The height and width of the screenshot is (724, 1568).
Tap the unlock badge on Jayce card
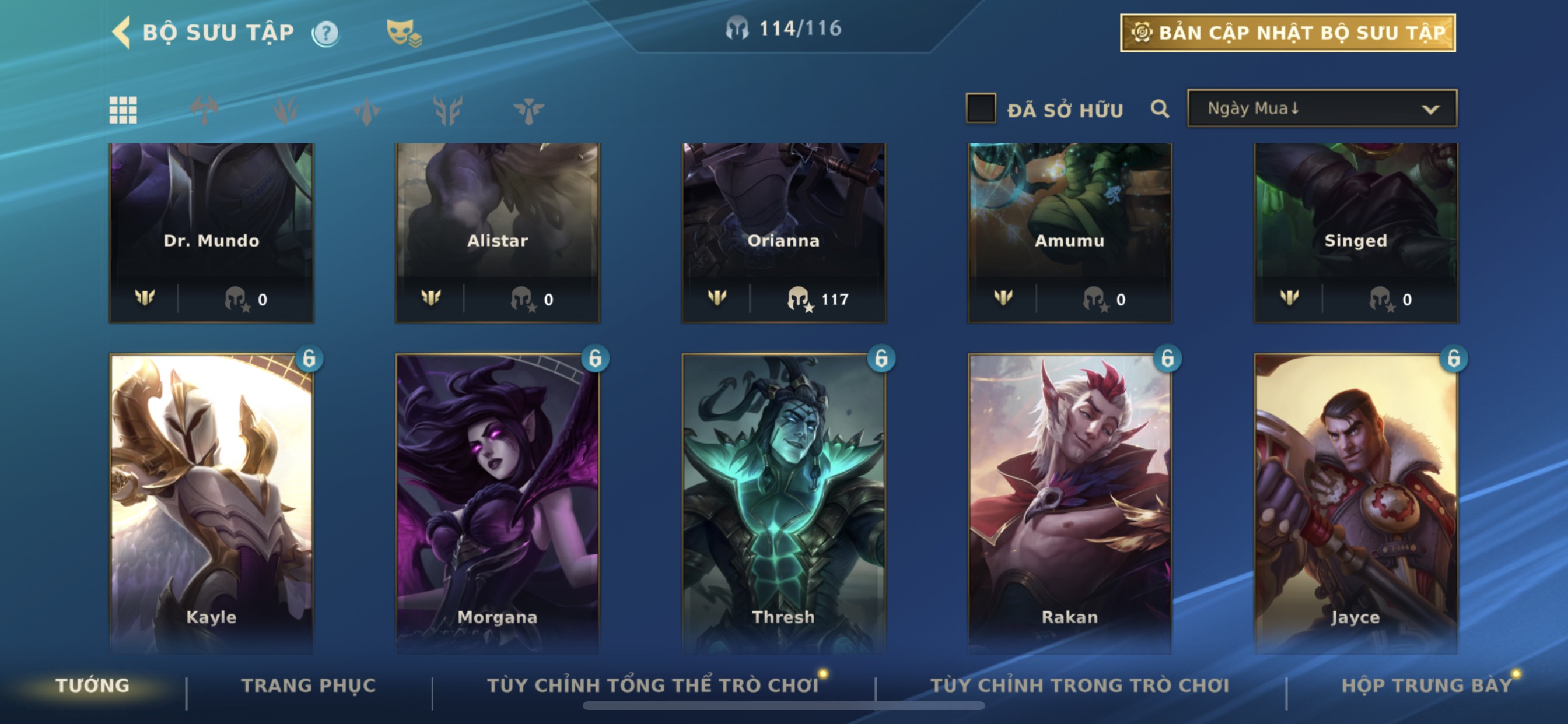tap(1454, 359)
